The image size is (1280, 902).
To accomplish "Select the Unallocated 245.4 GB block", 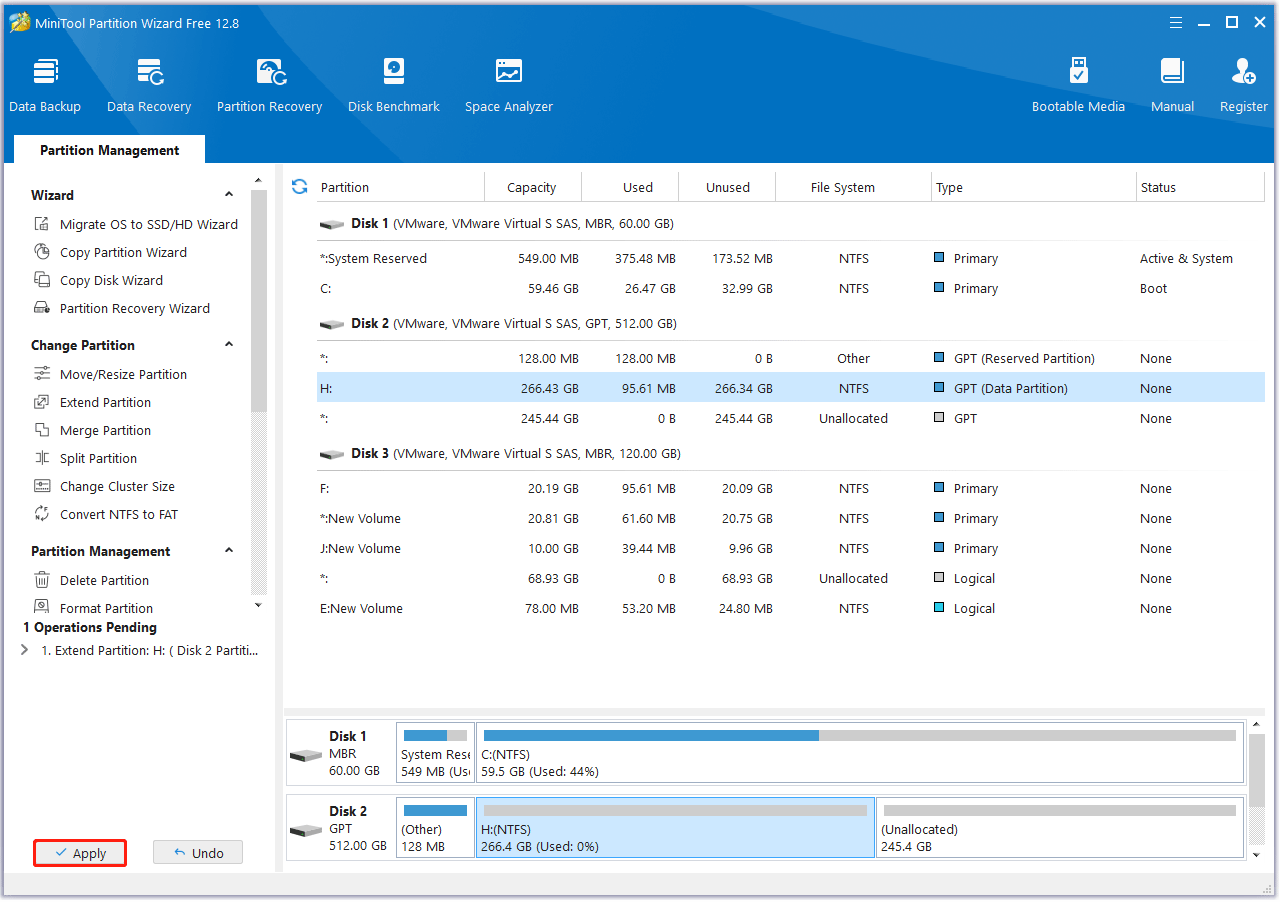I will [1060, 828].
